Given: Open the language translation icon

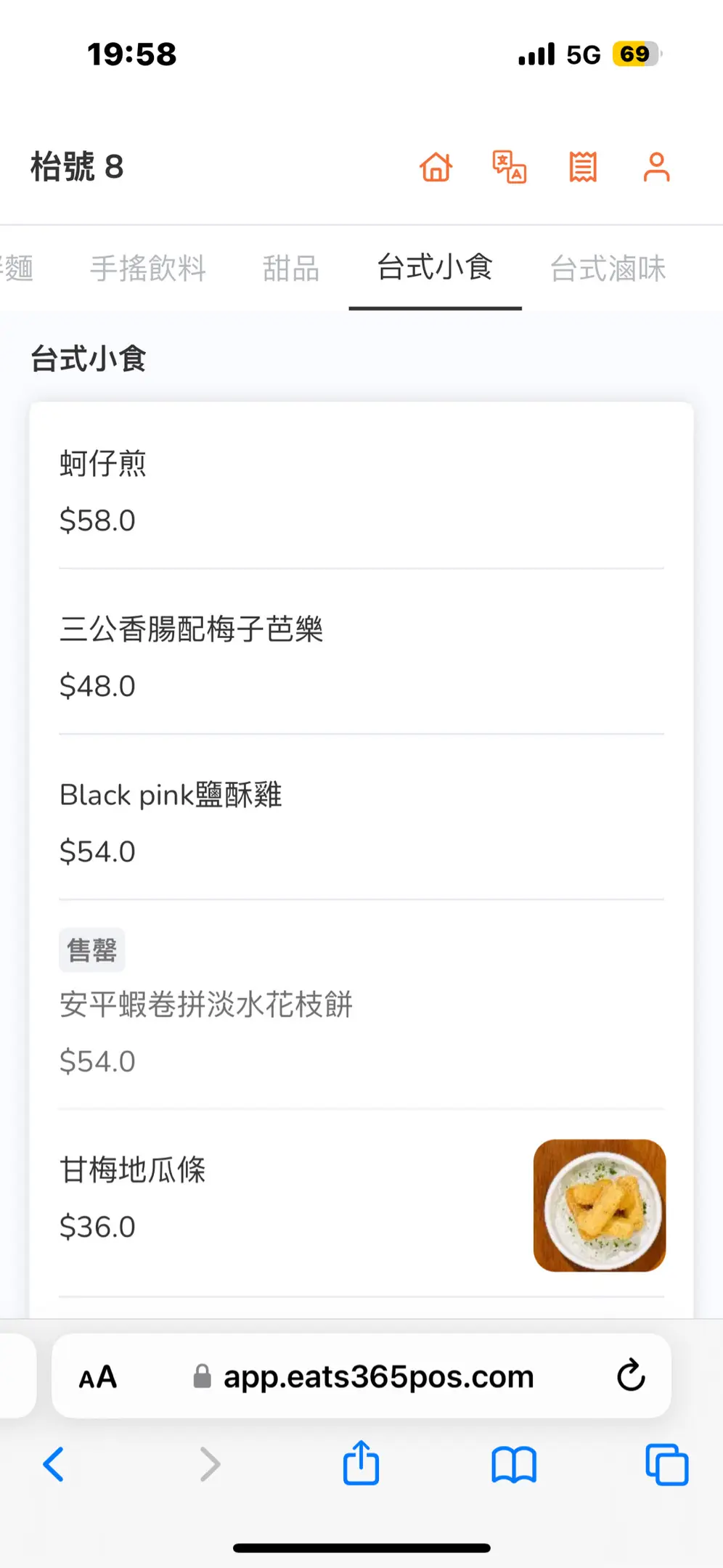Looking at the screenshot, I should coord(510,167).
